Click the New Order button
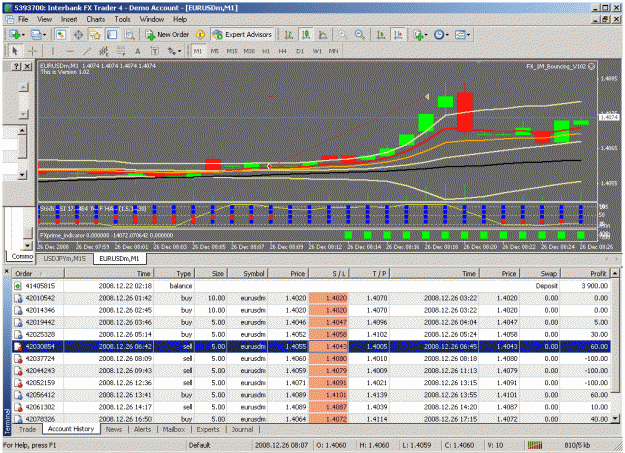The height and width of the screenshot is (453, 625). [167, 35]
